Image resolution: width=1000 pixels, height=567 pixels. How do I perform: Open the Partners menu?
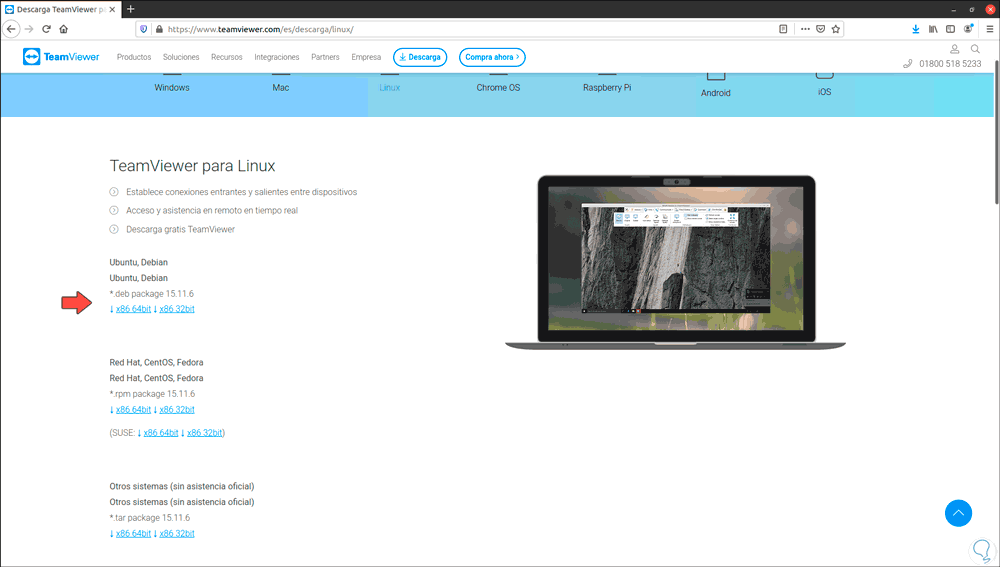tap(325, 57)
